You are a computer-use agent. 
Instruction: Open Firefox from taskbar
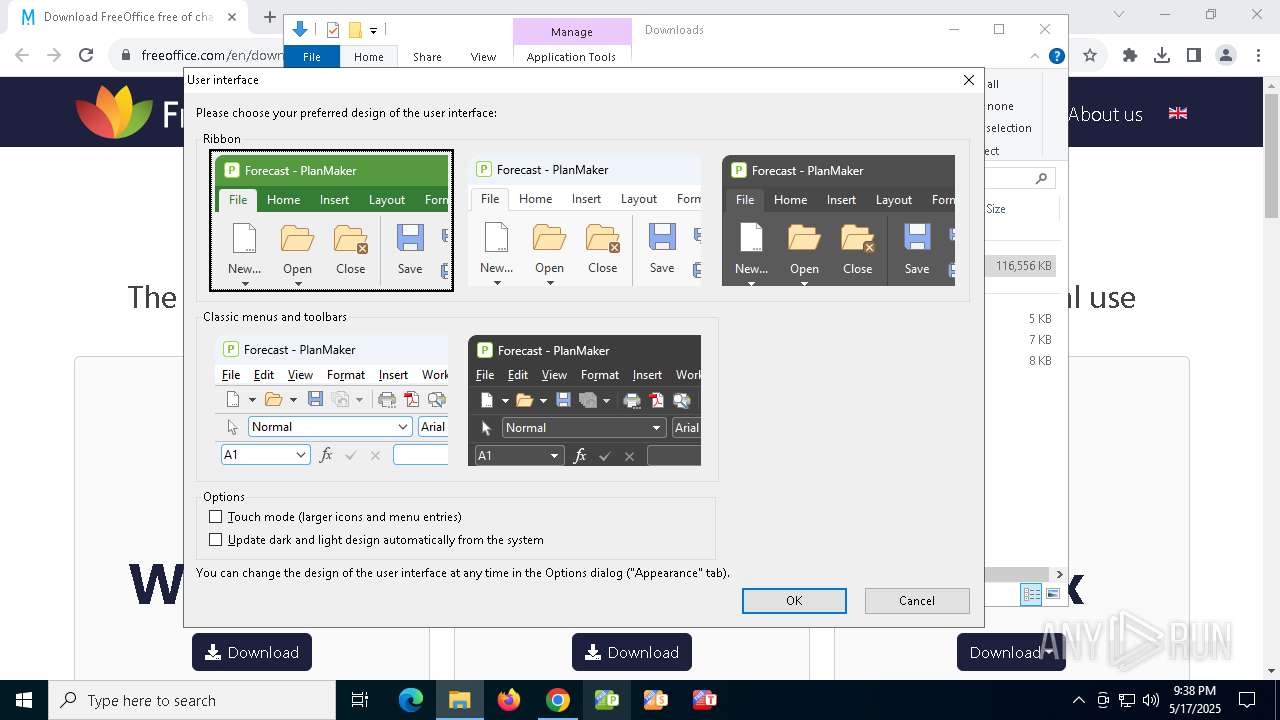tap(509, 700)
